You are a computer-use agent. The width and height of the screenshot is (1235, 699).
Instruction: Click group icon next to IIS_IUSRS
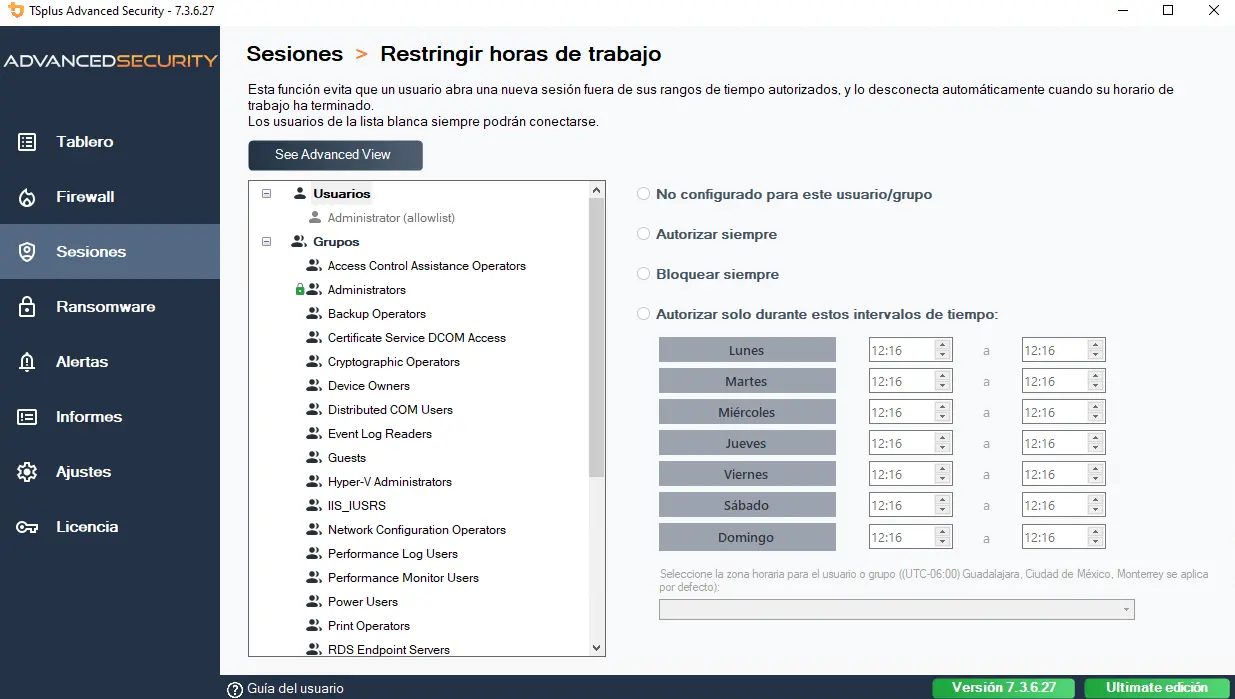coord(313,505)
